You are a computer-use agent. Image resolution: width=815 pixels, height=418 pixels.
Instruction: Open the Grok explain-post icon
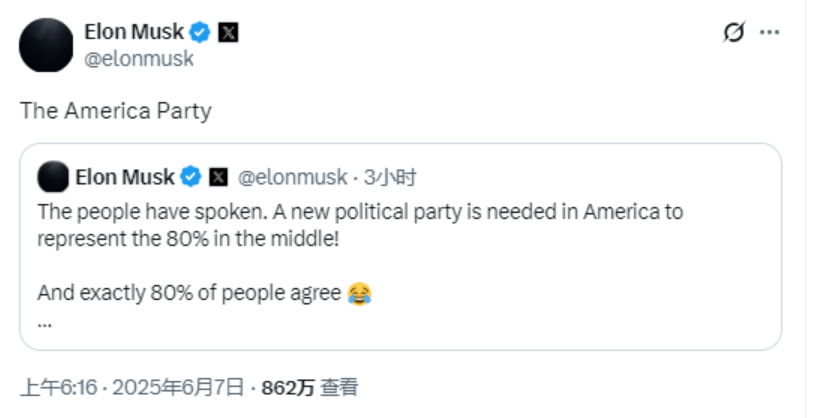point(734,32)
